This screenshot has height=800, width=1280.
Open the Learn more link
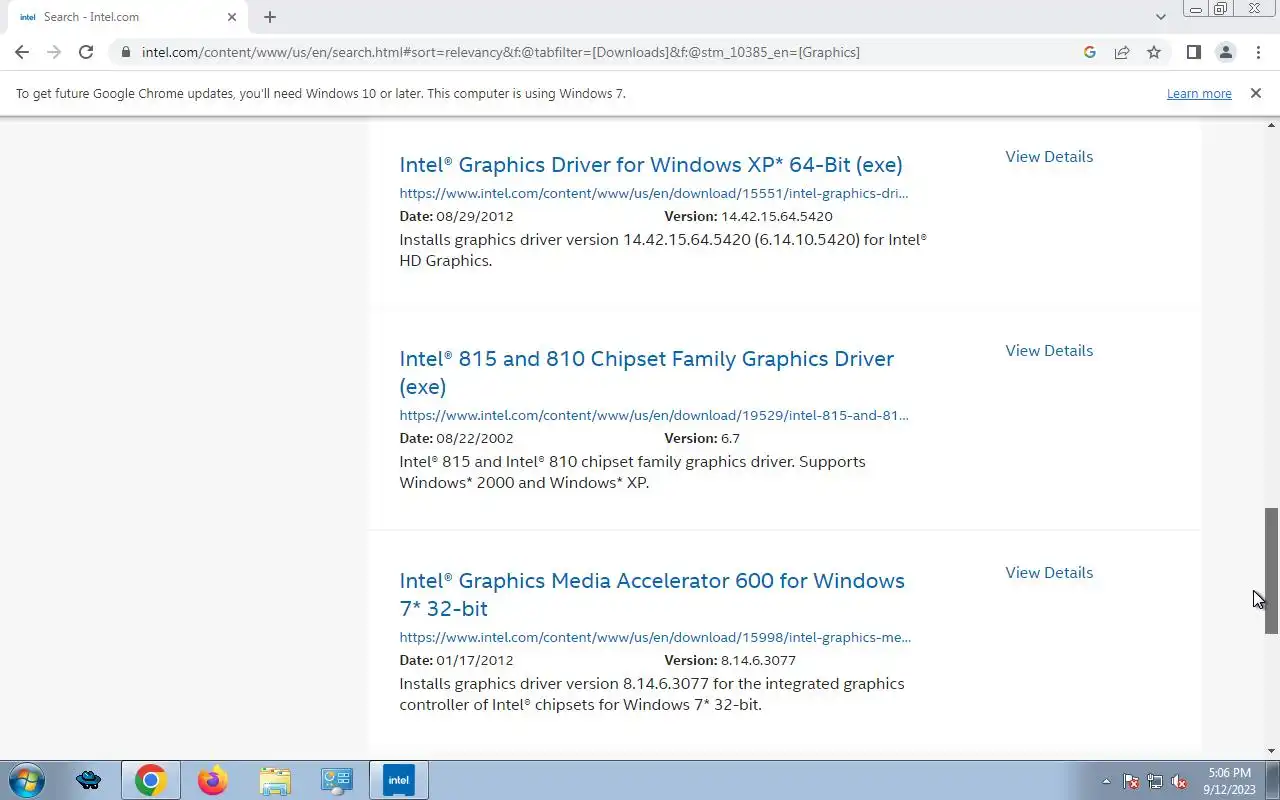[1199, 93]
